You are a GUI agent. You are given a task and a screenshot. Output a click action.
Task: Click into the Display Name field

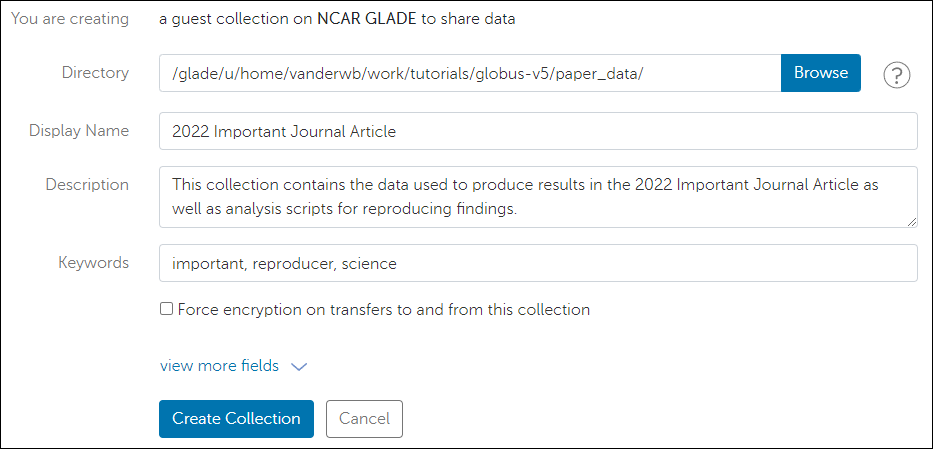538,131
